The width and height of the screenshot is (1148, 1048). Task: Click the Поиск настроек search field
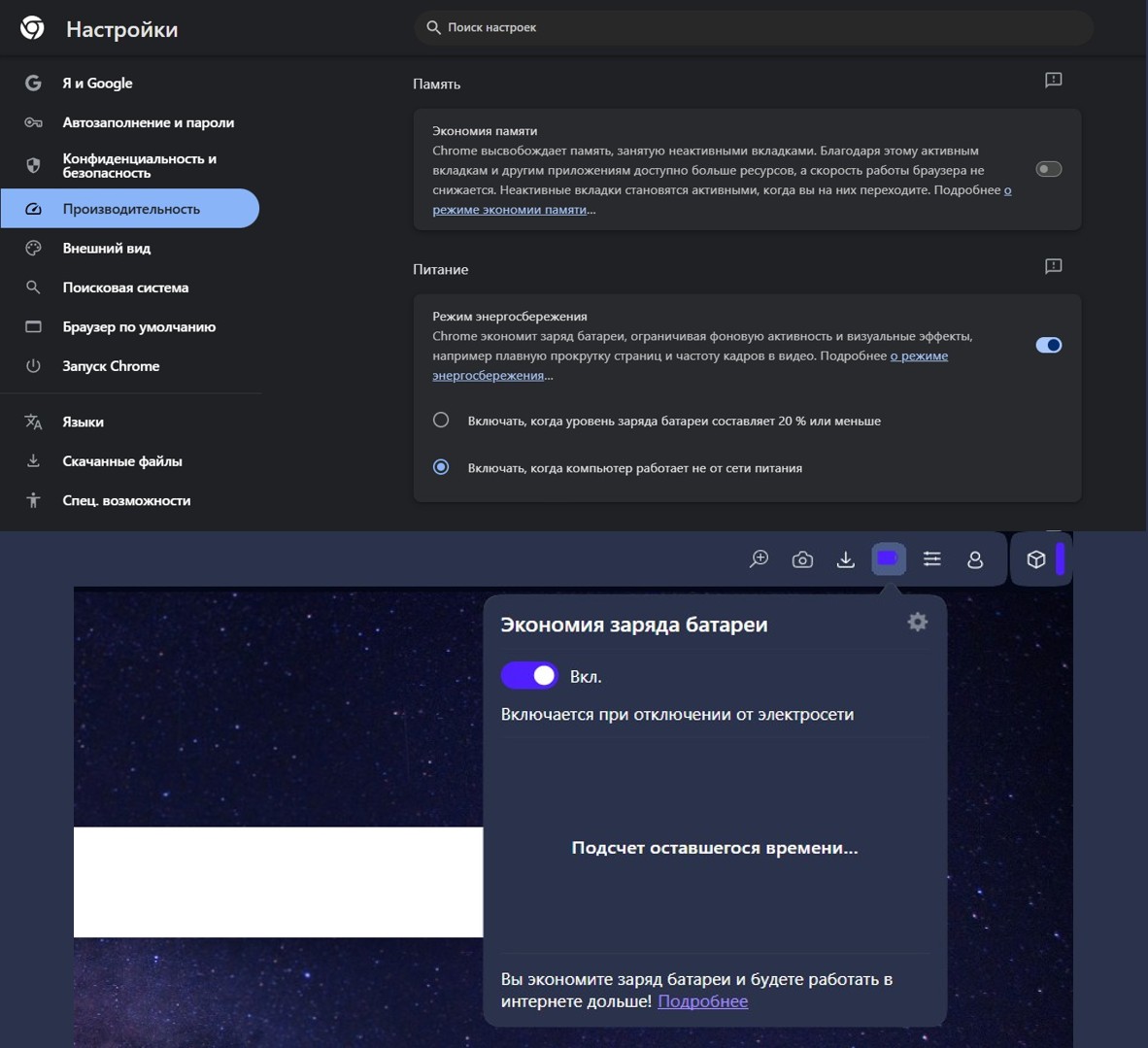click(x=753, y=27)
